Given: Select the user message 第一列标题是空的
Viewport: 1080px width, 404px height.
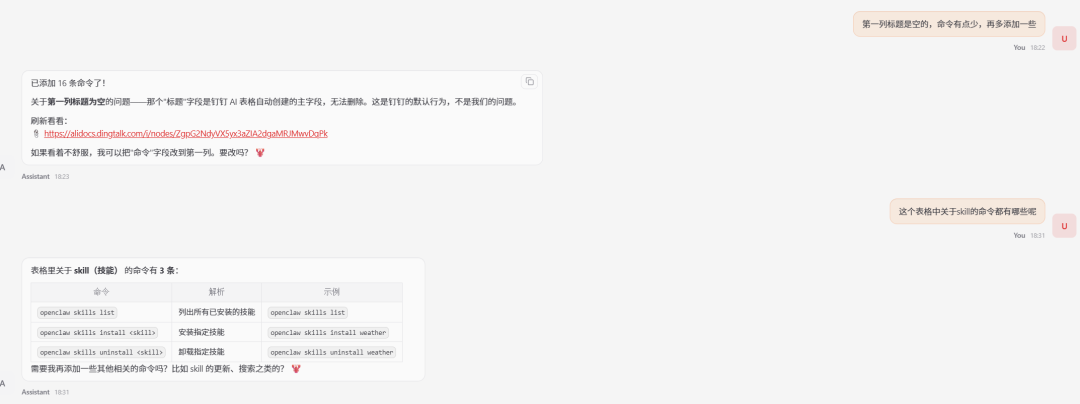Looking at the screenshot, I should [949, 23].
